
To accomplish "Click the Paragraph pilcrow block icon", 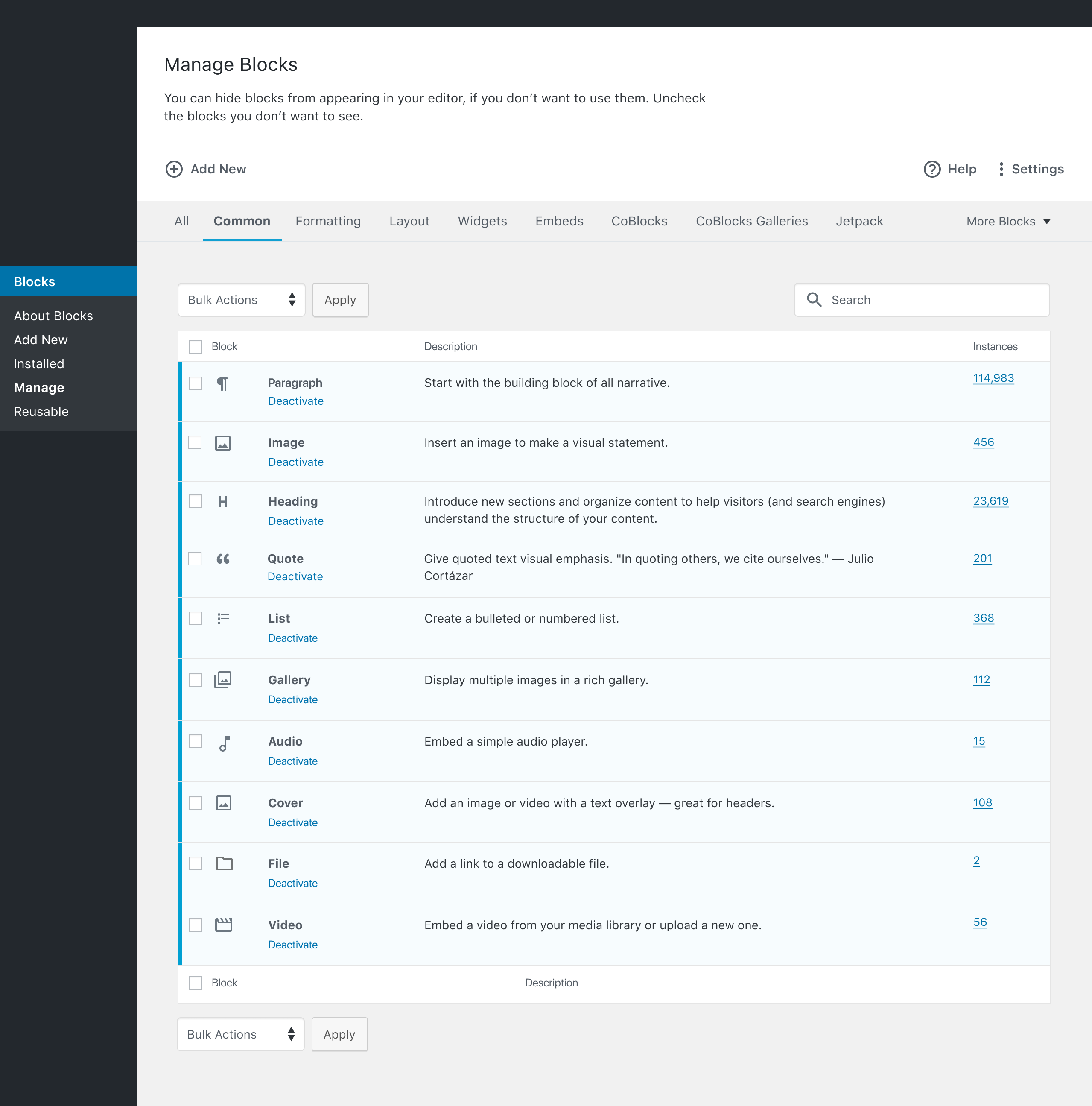I will tap(223, 383).
